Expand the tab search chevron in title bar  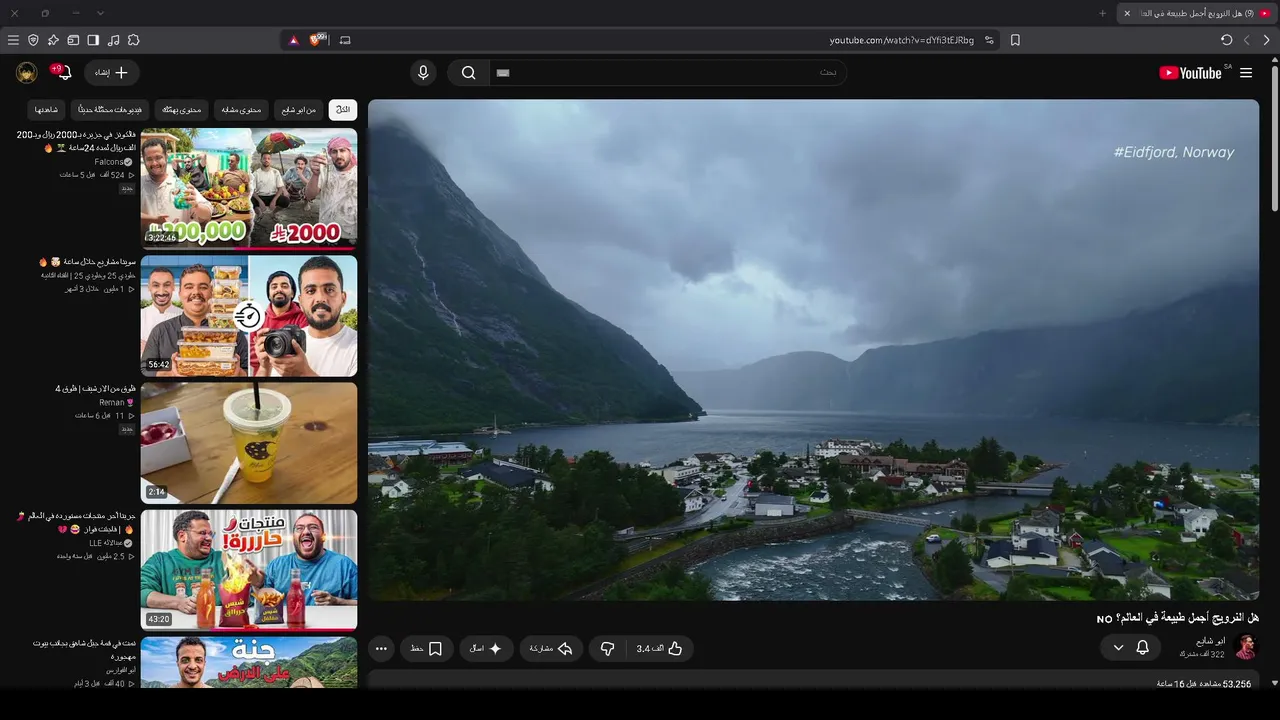pyautogui.click(x=100, y=13)
